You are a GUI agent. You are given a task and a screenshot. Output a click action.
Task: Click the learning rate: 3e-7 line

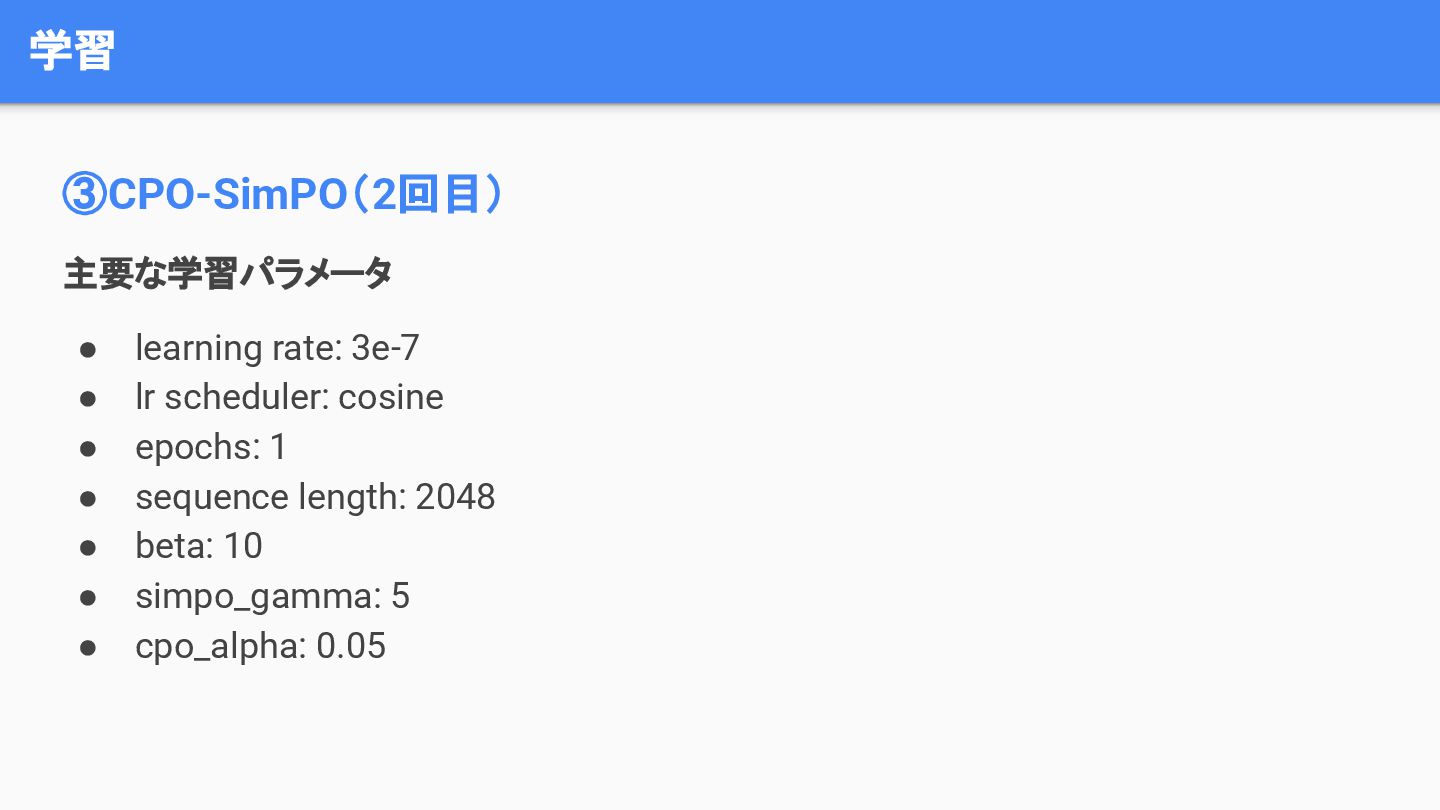[x=277, y=348]
